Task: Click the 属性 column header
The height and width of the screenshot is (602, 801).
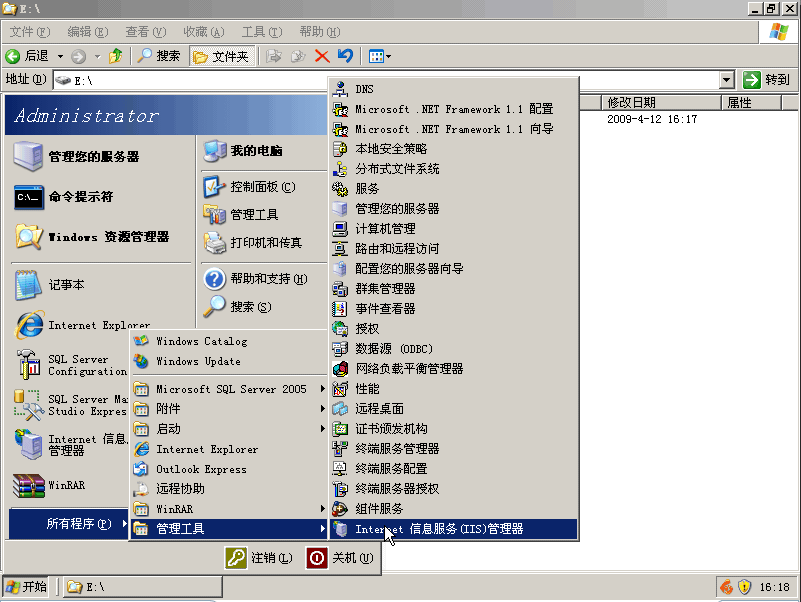Action: [751, 103]
